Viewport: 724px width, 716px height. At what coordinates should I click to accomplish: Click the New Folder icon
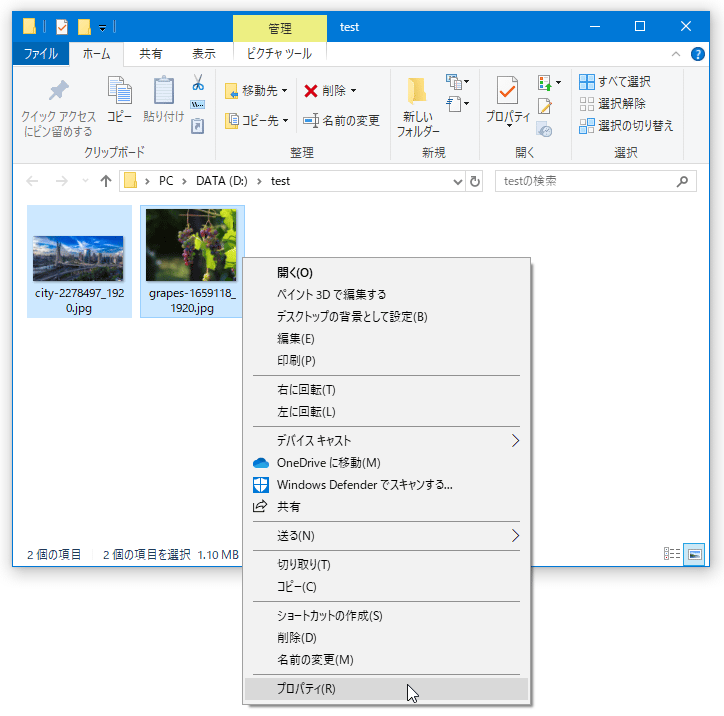417,90
